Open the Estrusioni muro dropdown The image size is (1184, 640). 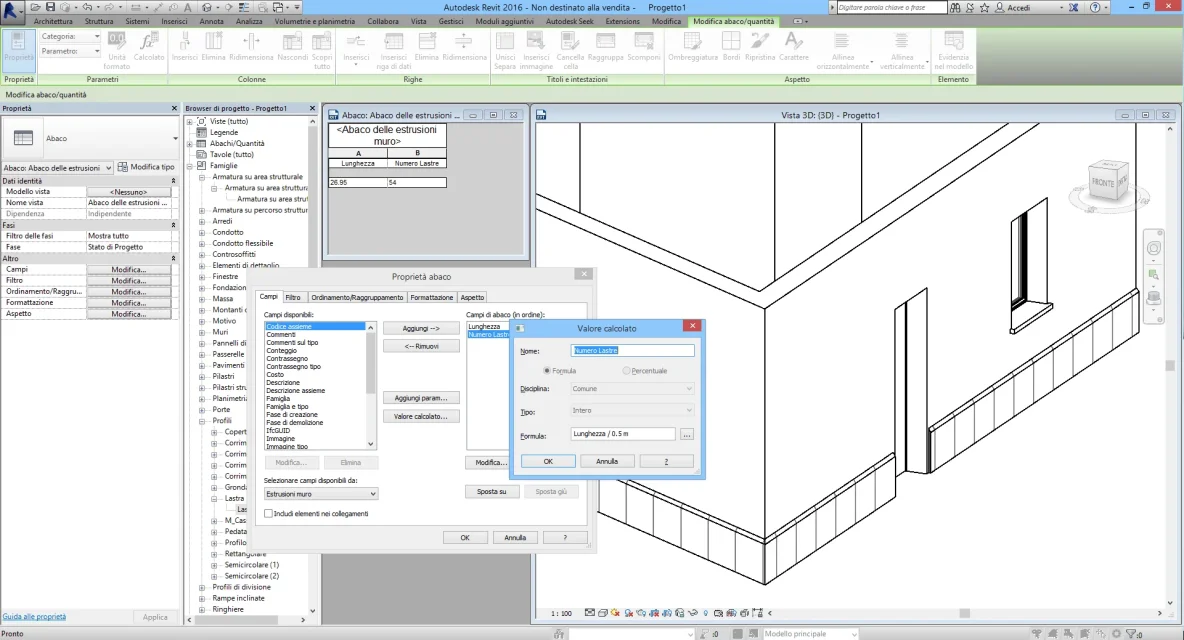pyautogui.click(x=320, y=494)
